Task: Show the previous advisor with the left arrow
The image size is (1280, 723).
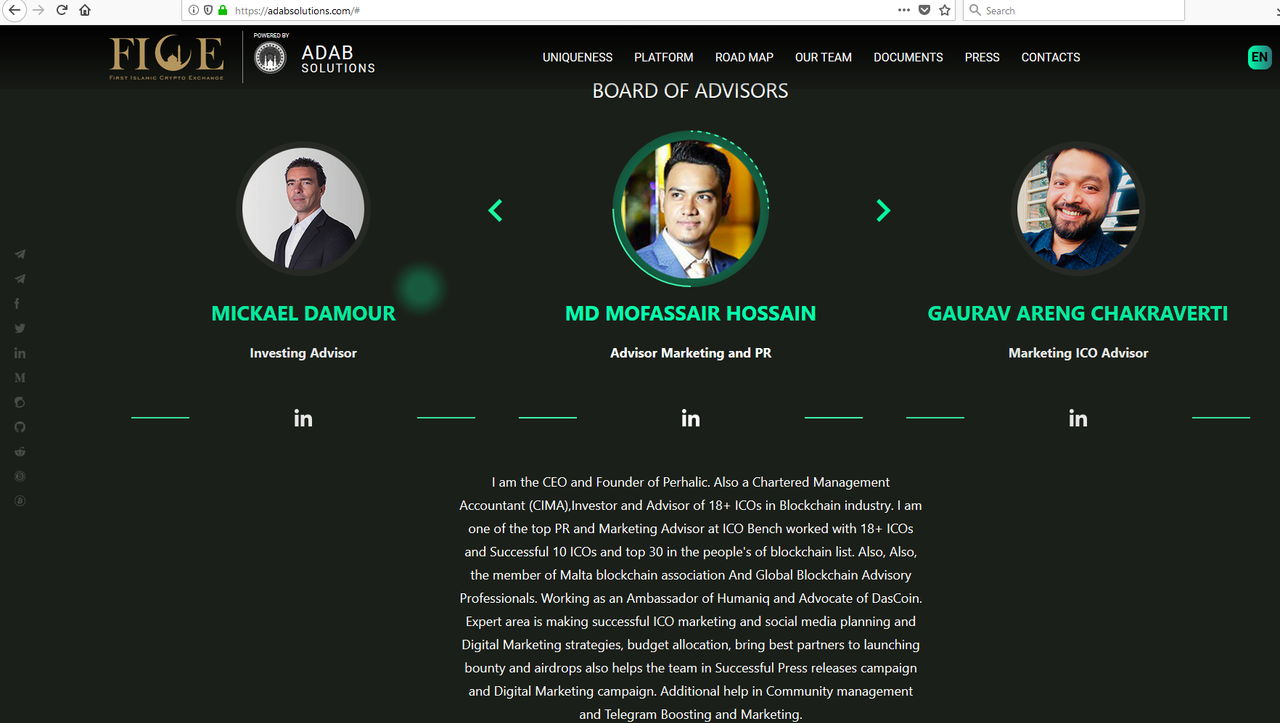Action: [495, 210]
